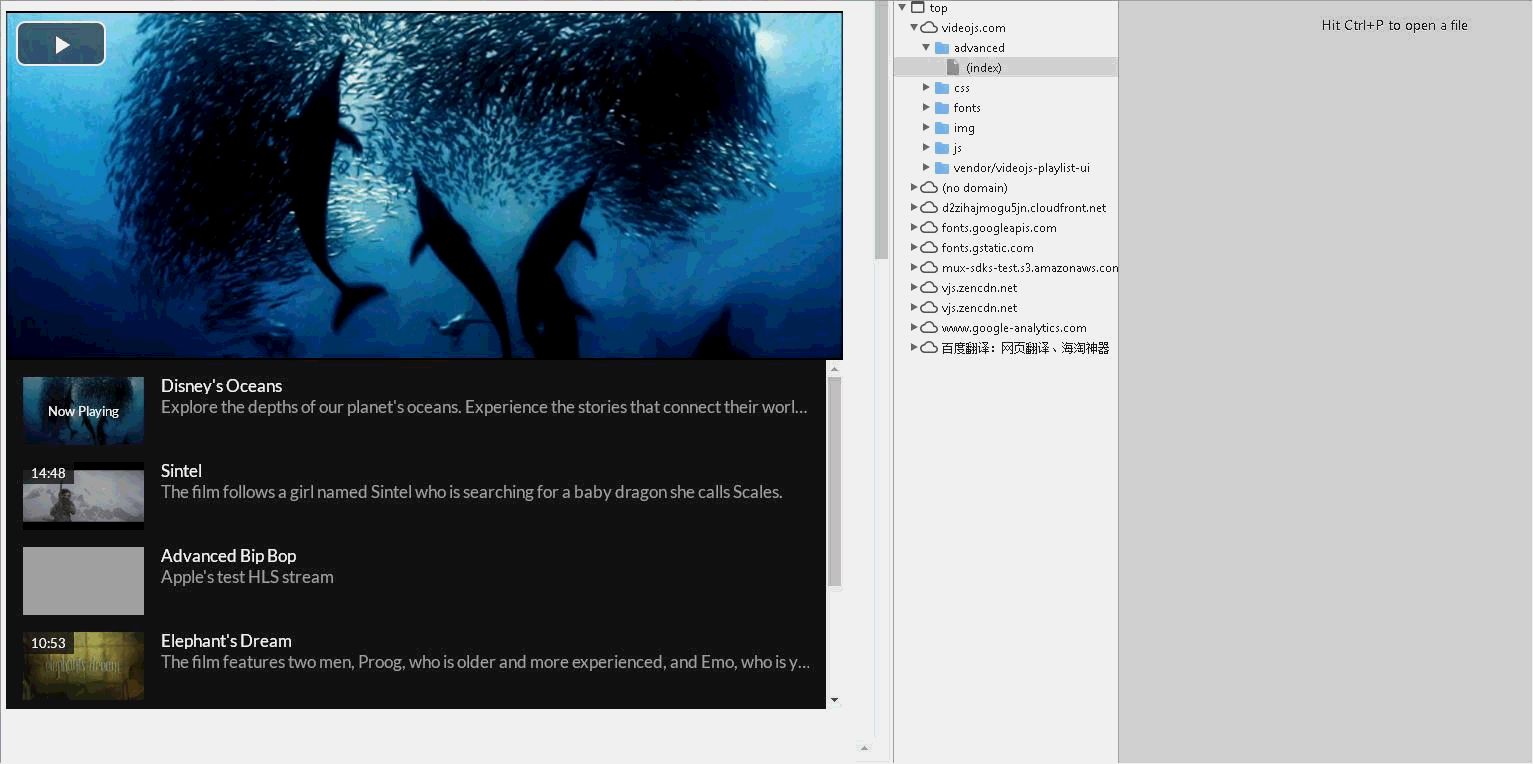Click the Sintel playlist title

click(181, 471)
